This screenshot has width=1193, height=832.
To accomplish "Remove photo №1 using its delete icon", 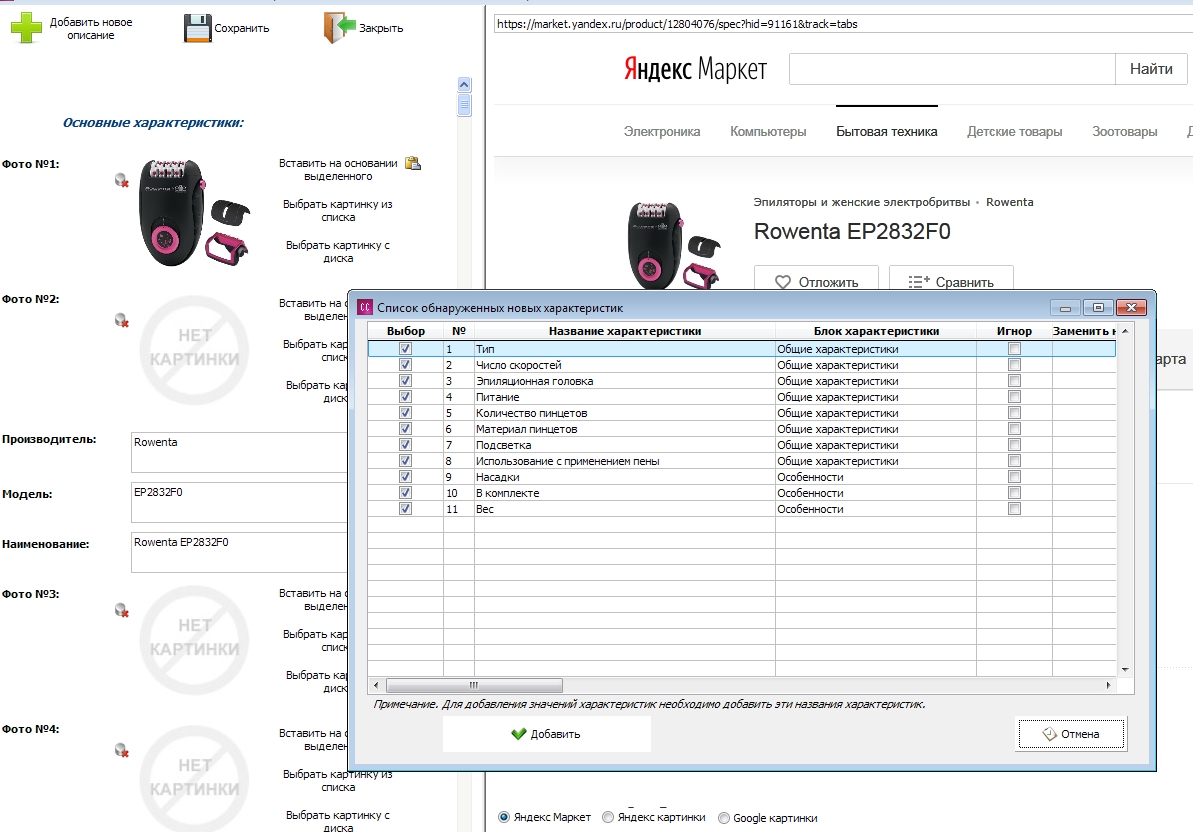I will coord(122,180).
